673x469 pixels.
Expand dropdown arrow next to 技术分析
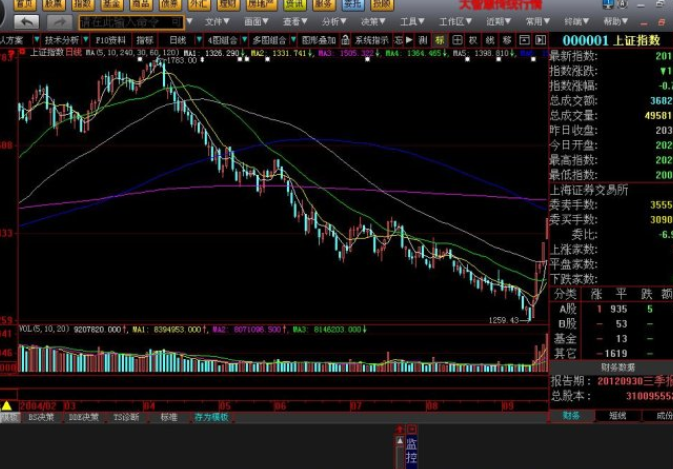click(x=86, y=40)
